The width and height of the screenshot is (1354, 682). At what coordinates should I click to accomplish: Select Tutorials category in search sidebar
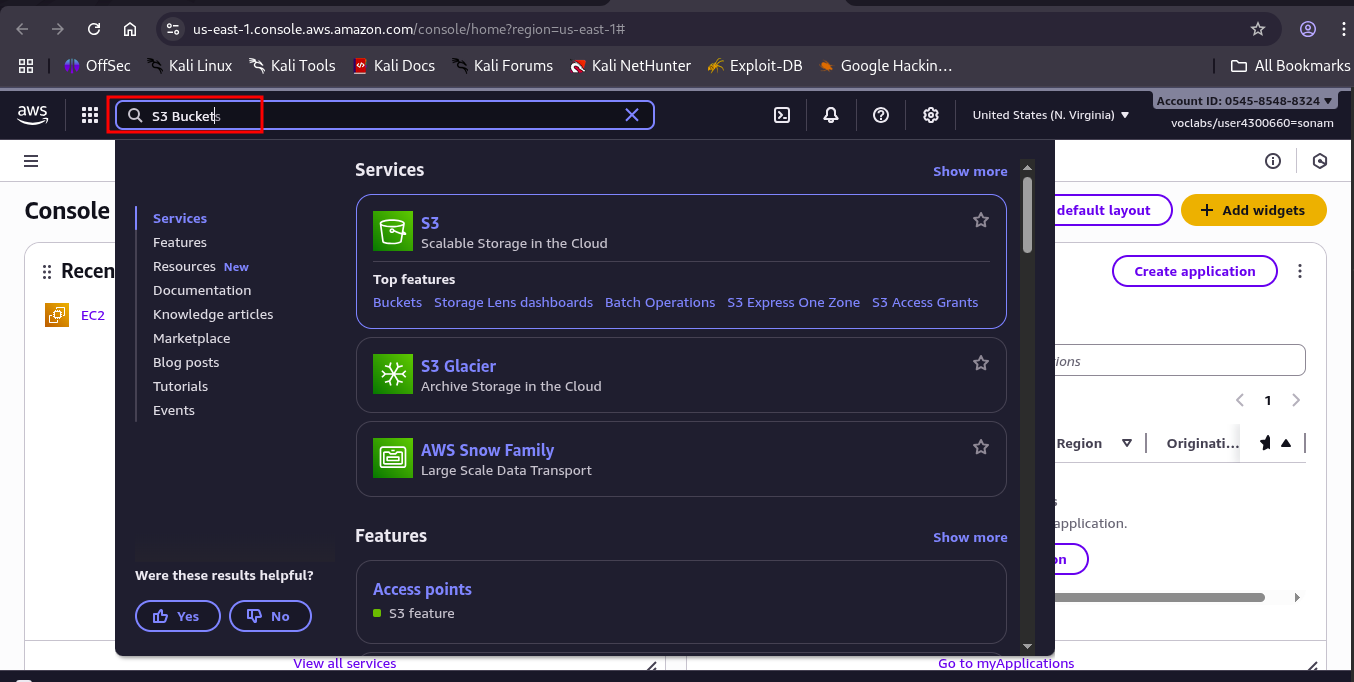181,386
